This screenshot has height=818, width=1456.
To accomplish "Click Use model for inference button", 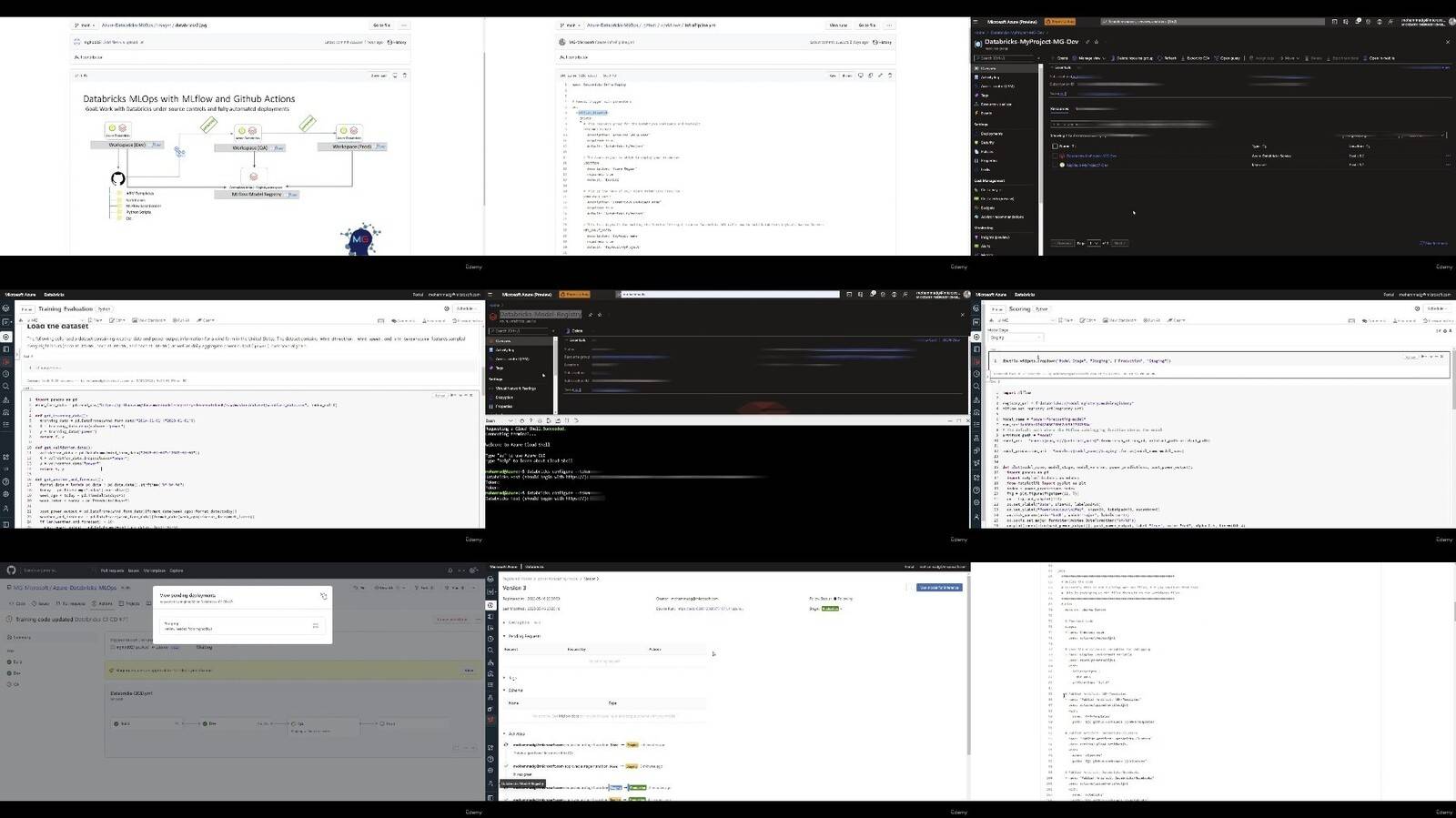I will pos(939,588).
